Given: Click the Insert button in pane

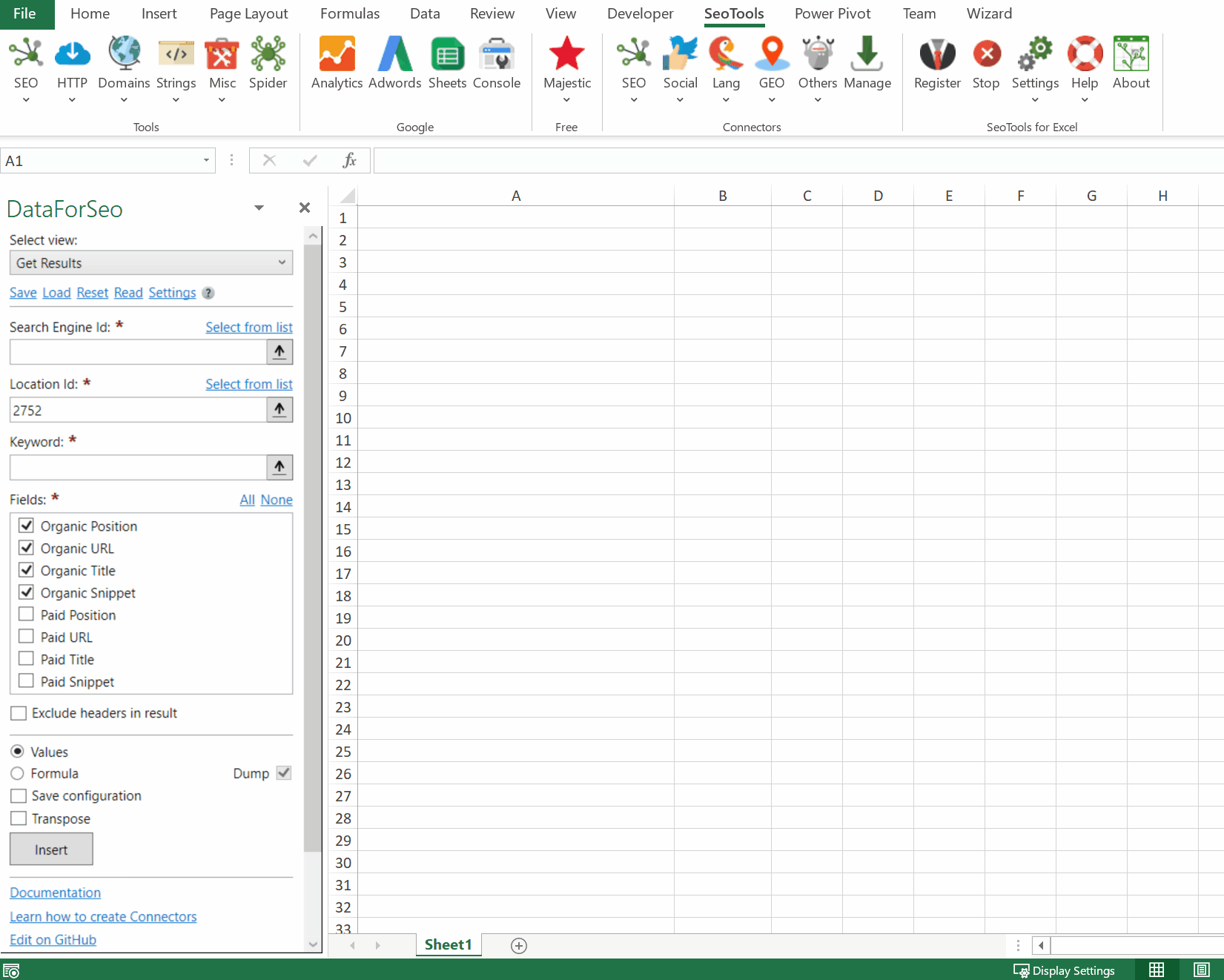Looking at the screenshot, I should (x=51, y=850).
